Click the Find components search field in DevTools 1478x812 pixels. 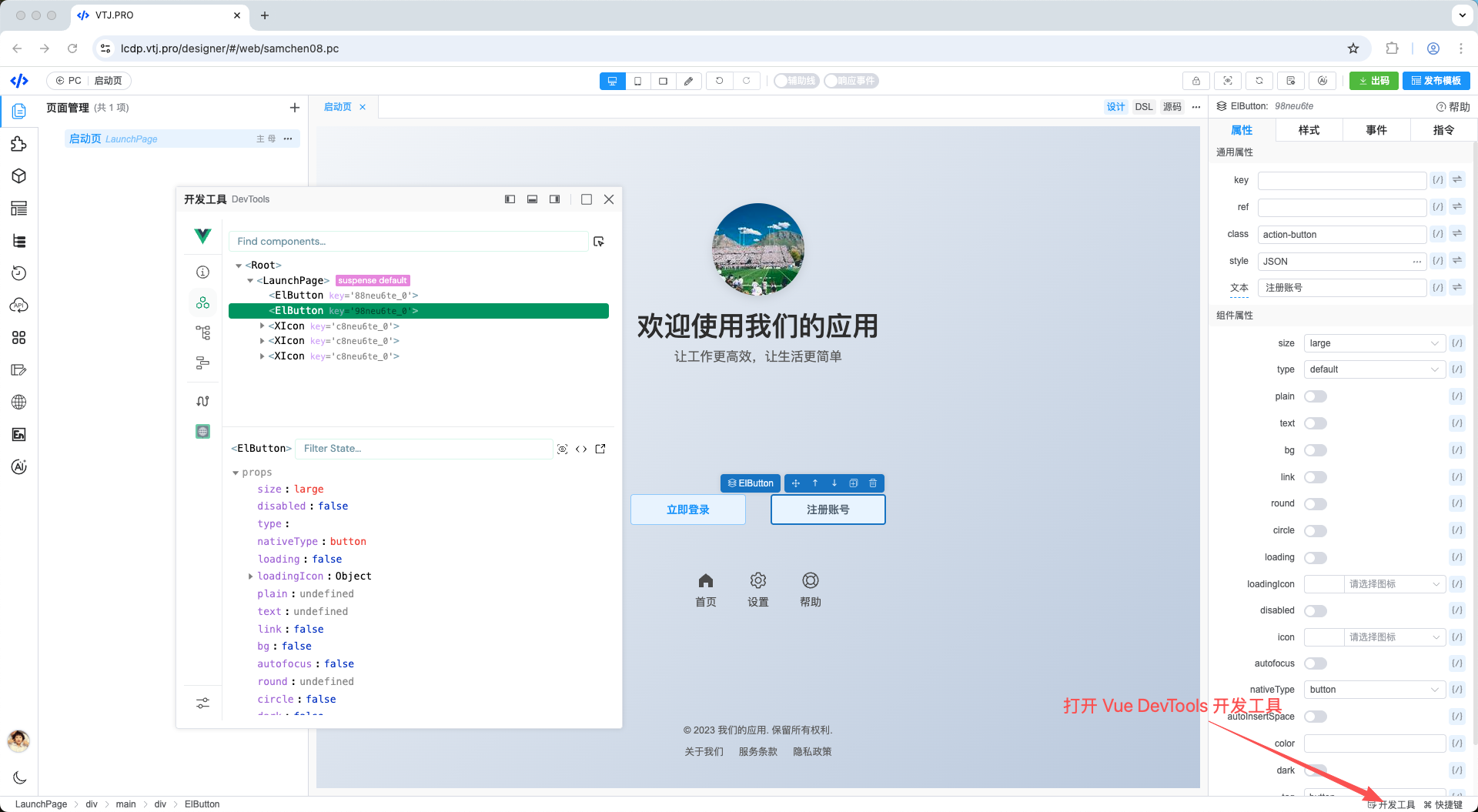(x=408, y=241)
